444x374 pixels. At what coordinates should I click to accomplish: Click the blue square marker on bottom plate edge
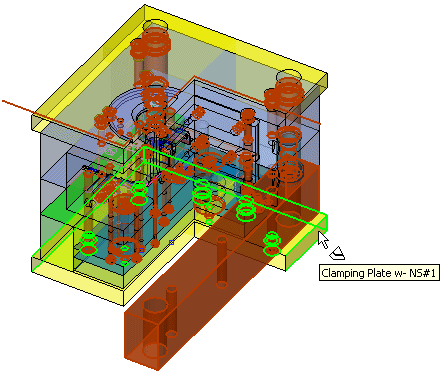[x=171, y=242]
